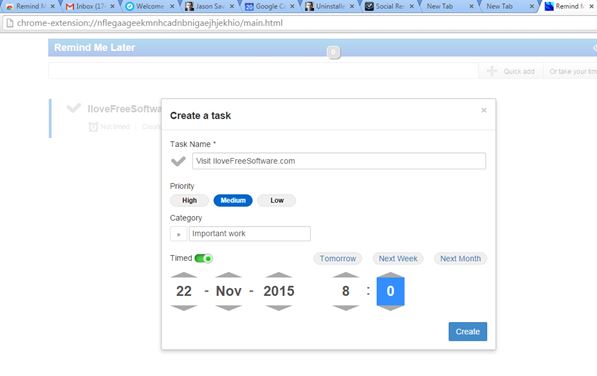Choose Low priority

(x=277, y=200)
